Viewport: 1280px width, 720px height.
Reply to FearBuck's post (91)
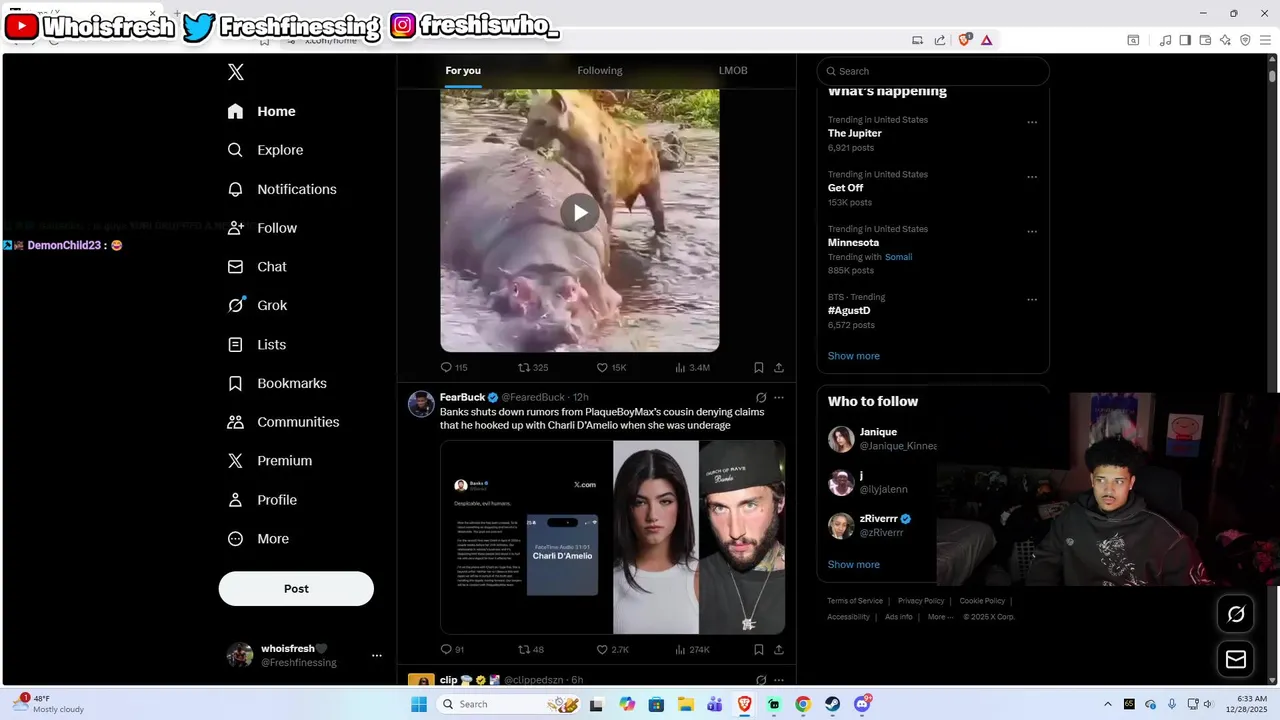(x=453, y=649)
